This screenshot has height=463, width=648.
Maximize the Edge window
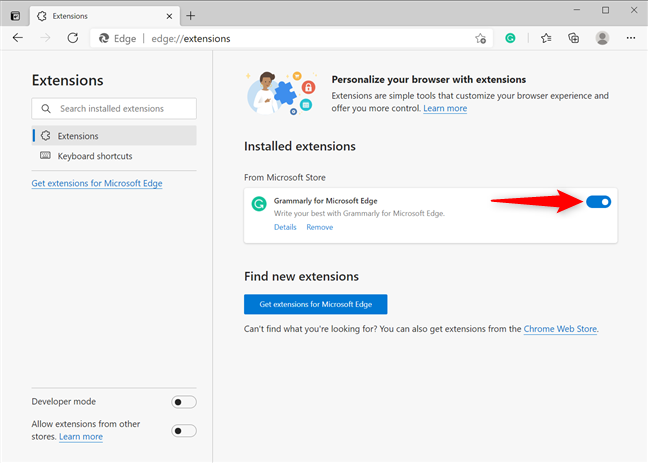(x=605, y=10)
